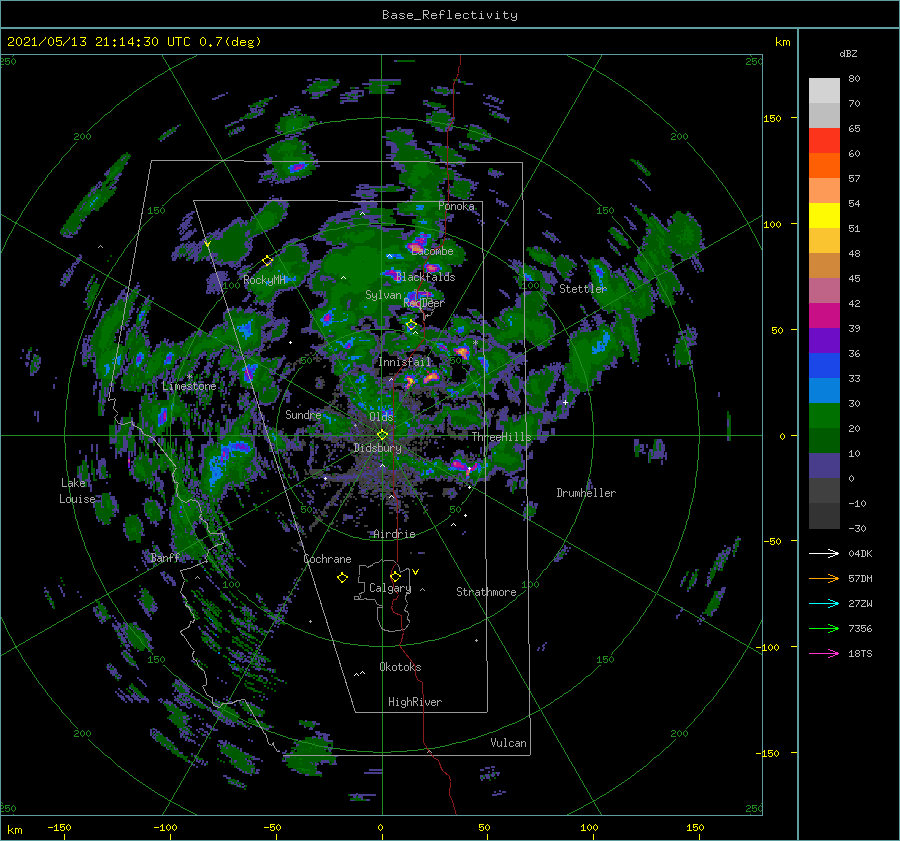Select the Drumheller label

[x=586, y=493]
